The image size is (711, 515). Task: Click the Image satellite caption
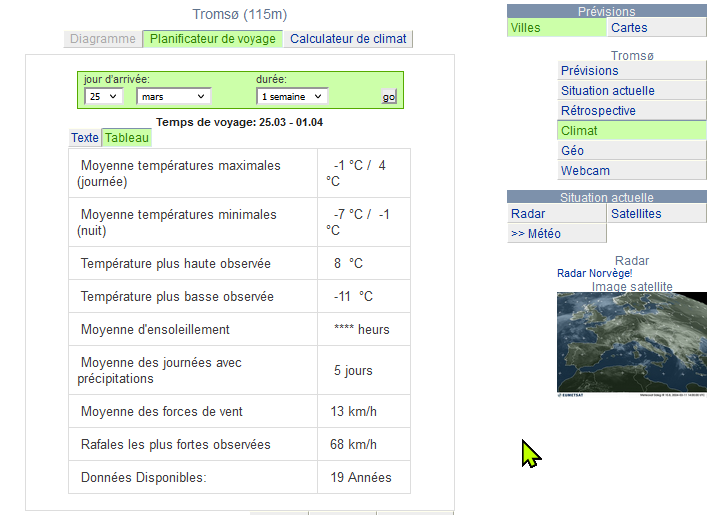click(632, 287)
